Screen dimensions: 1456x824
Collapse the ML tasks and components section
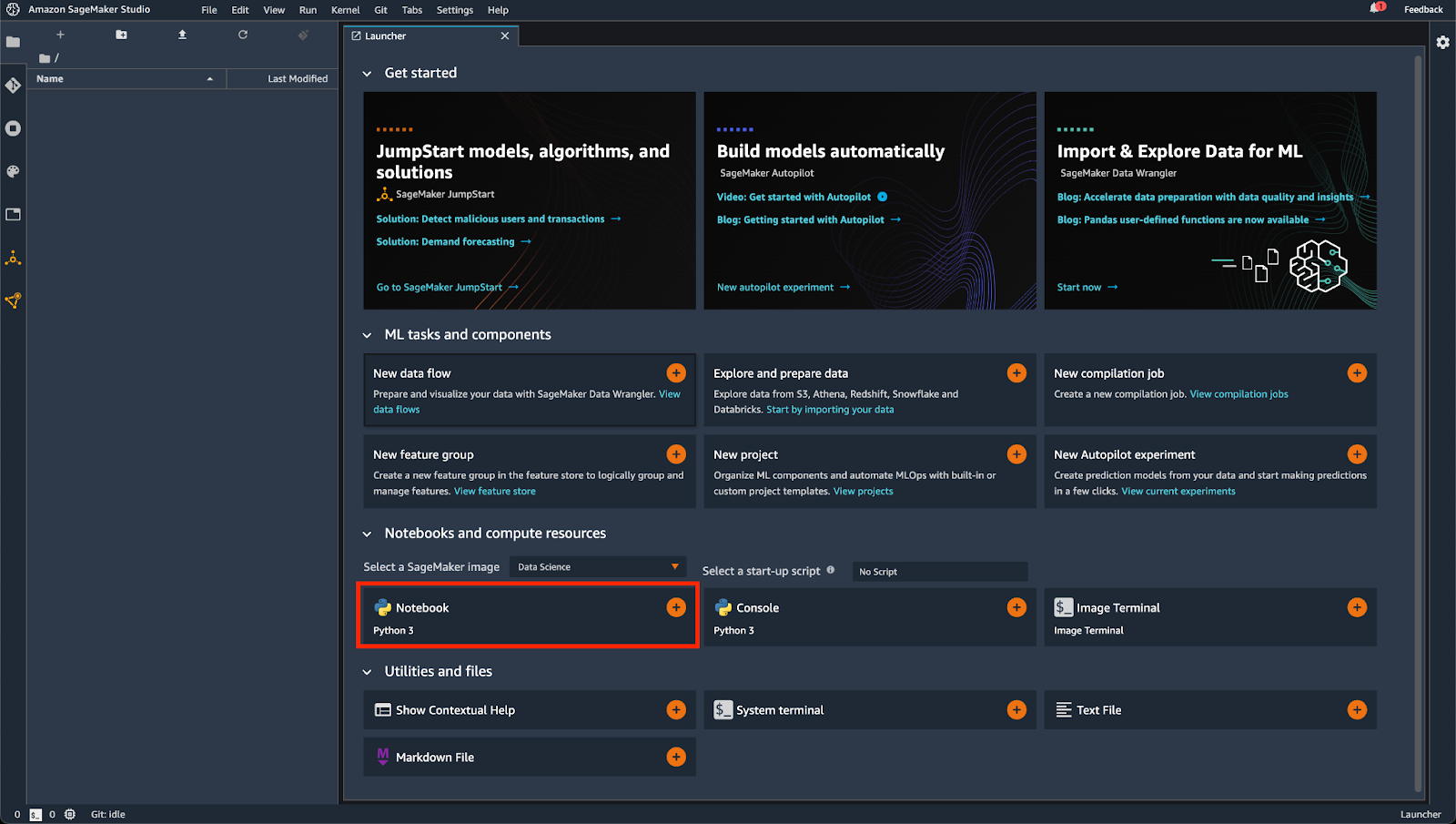click(368, 335)
